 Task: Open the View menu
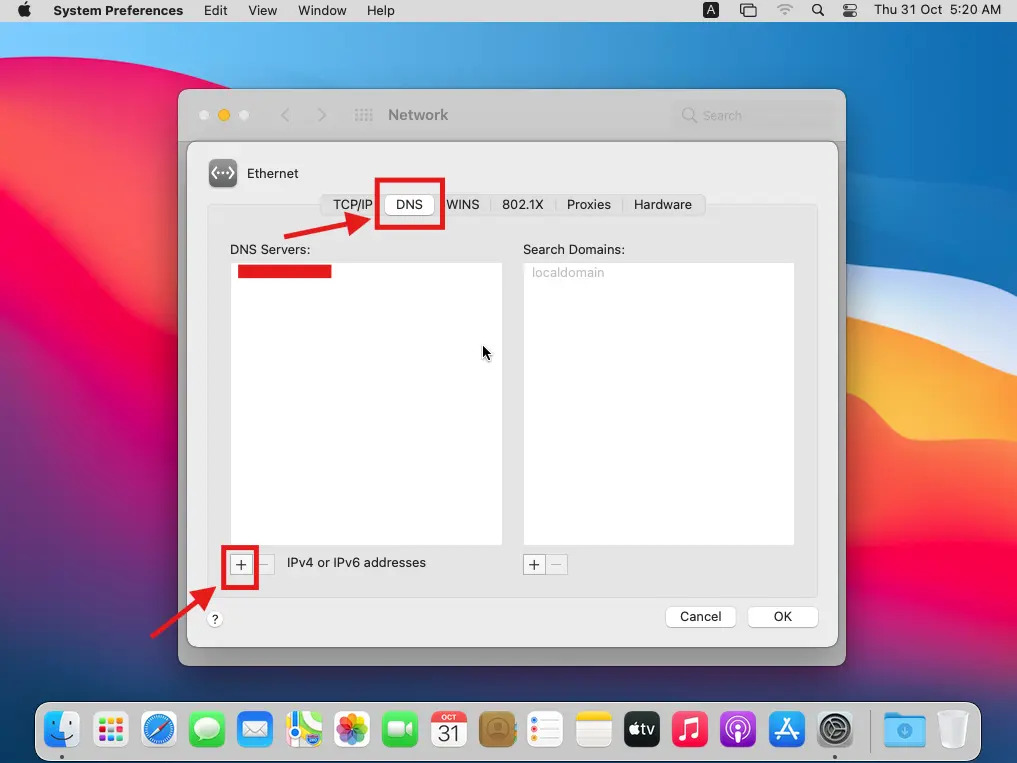[x=263, y=10]
